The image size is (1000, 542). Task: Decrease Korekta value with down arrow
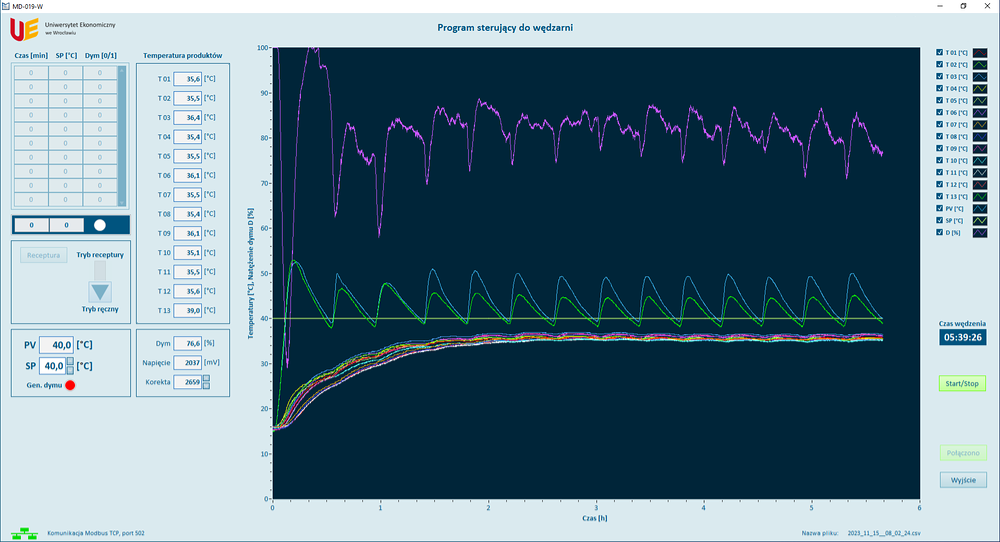coord(207,386)
